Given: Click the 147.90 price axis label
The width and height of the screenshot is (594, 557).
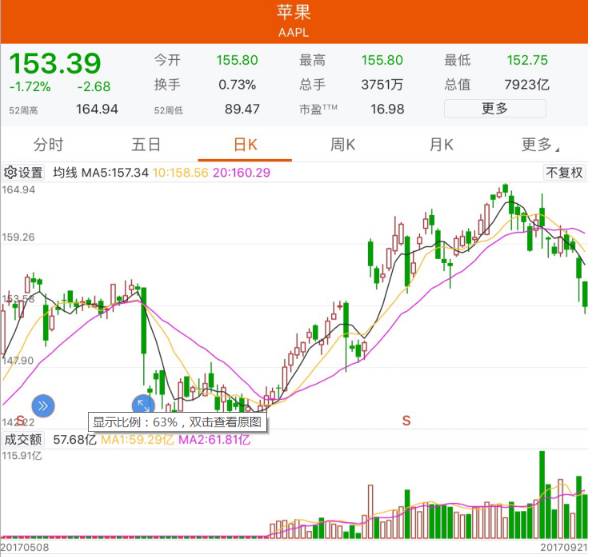Looking at the screenshot, I should tap(18, 361).
